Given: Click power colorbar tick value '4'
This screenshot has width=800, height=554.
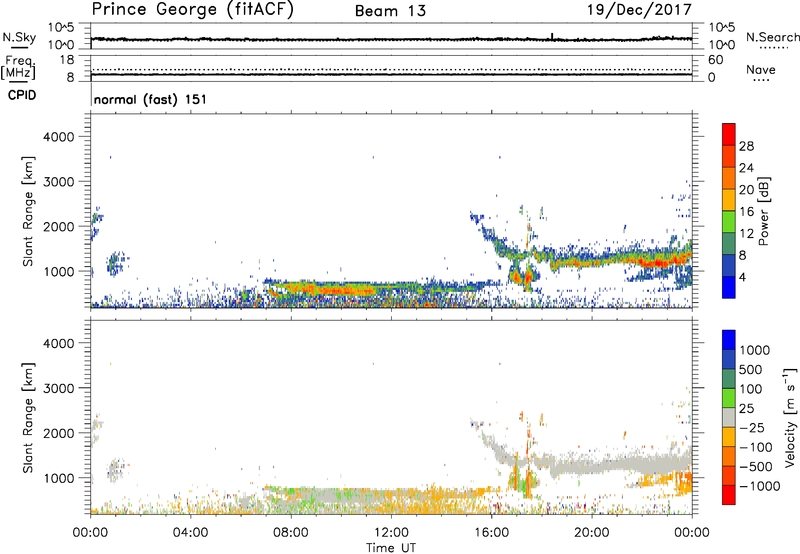Looking at the screenshot, I should click(743, 278).
